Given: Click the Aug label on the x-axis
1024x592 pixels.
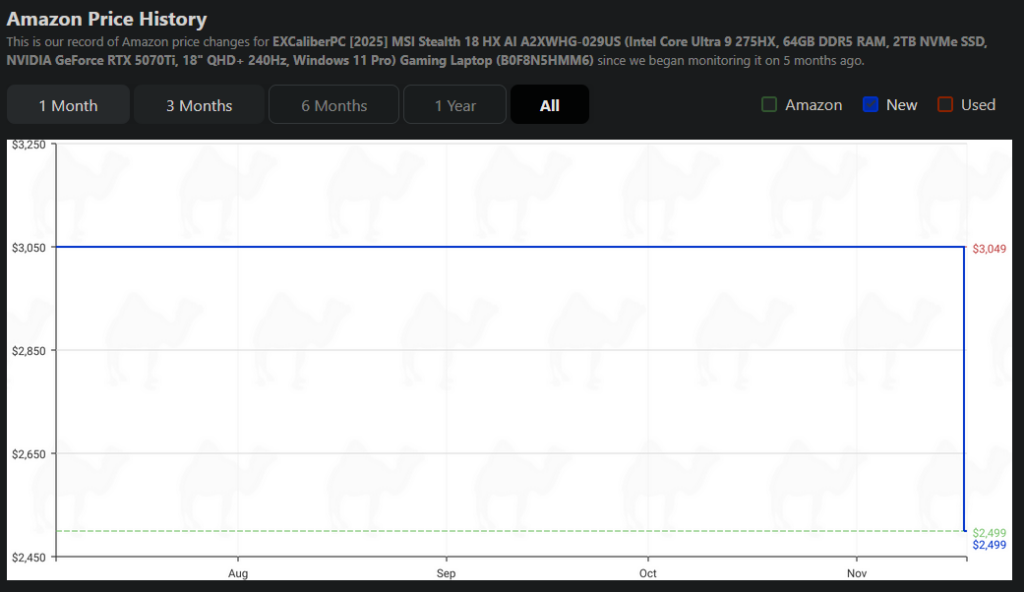Looking at the screenshot, I should [x=238, y=573].
